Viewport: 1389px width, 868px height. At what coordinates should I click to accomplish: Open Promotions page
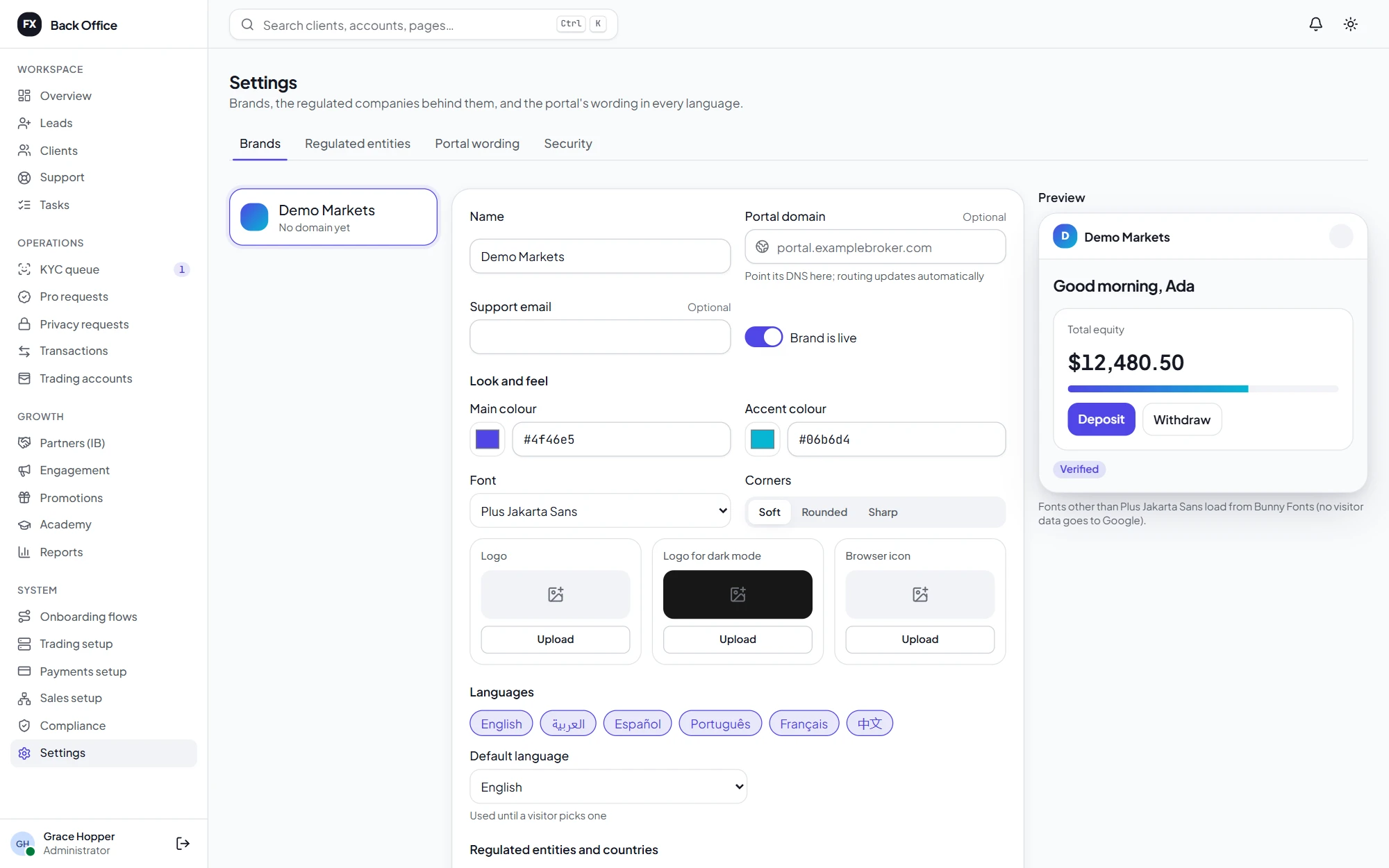103,498
